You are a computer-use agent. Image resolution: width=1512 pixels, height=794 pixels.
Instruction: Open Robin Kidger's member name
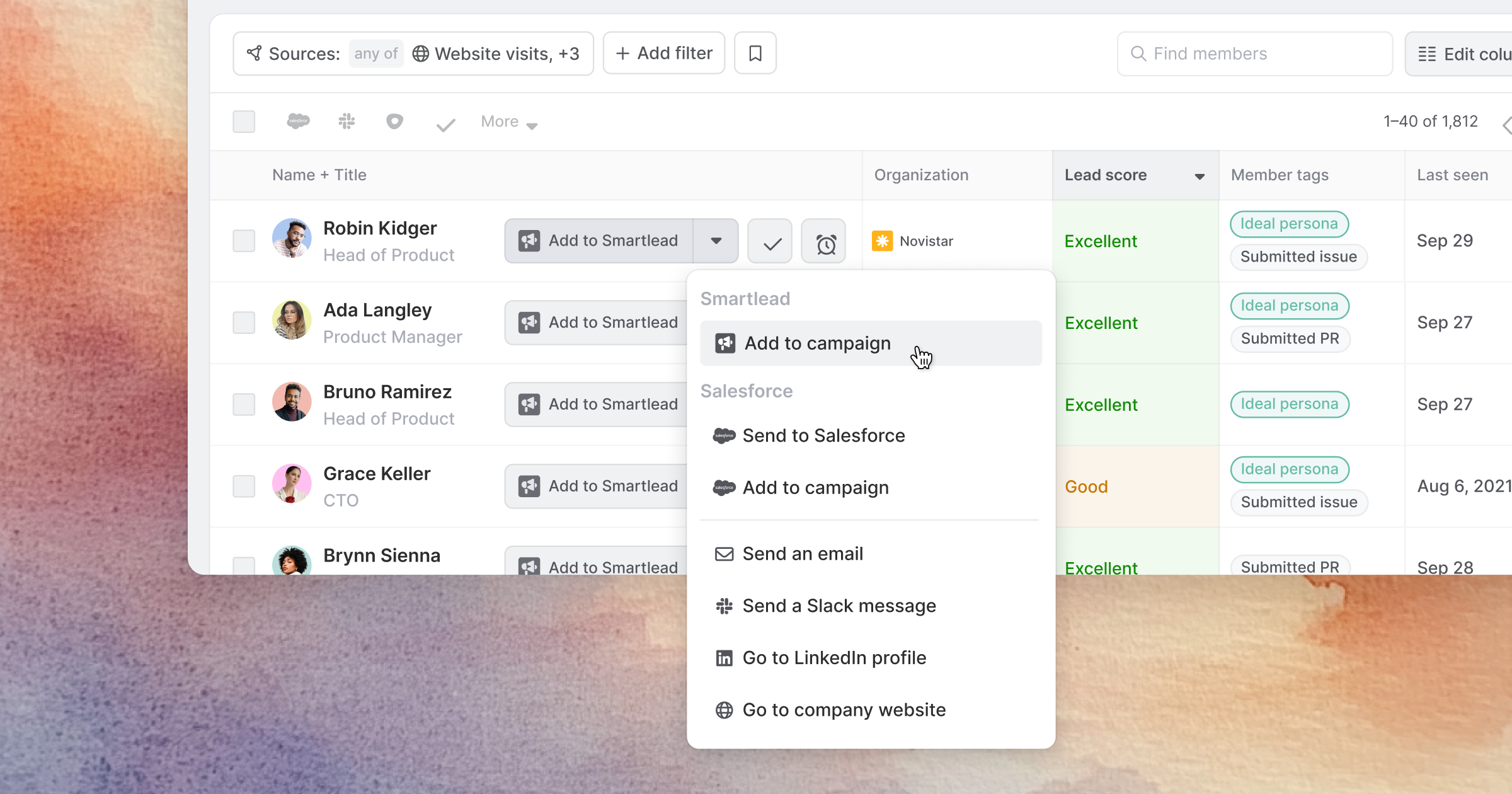click(380, 228)
